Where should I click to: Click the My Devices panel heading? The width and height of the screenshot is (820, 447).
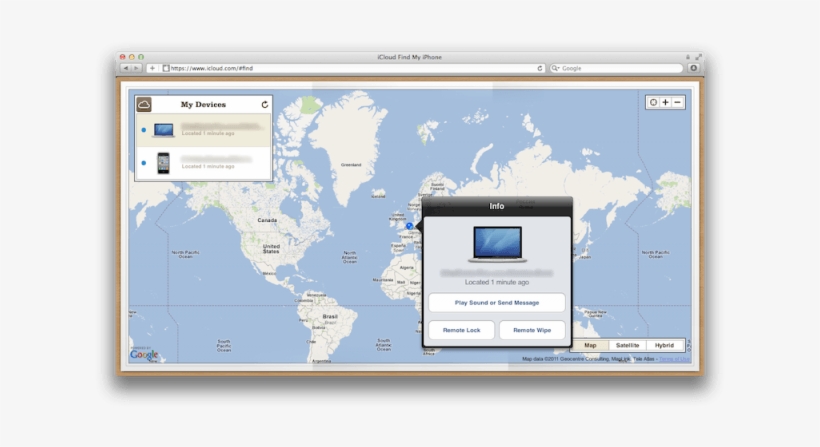click(x=203, y=105)
